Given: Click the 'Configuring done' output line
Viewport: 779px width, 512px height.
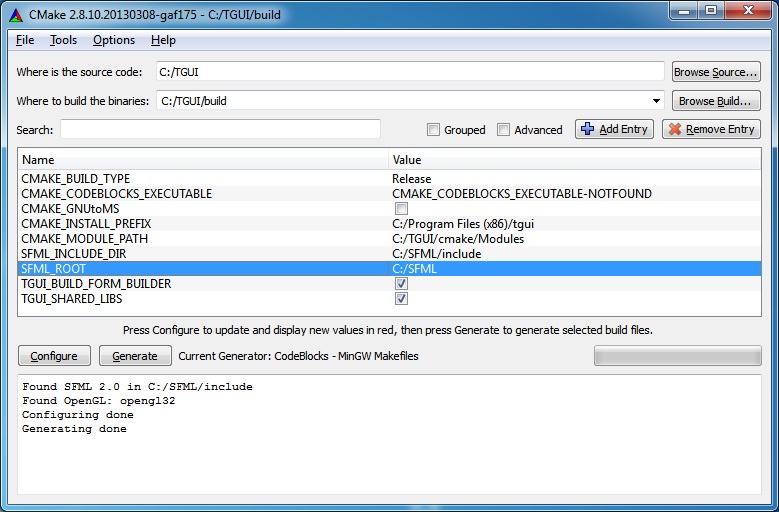Looking at the screenshot, I should click(78, 415).
